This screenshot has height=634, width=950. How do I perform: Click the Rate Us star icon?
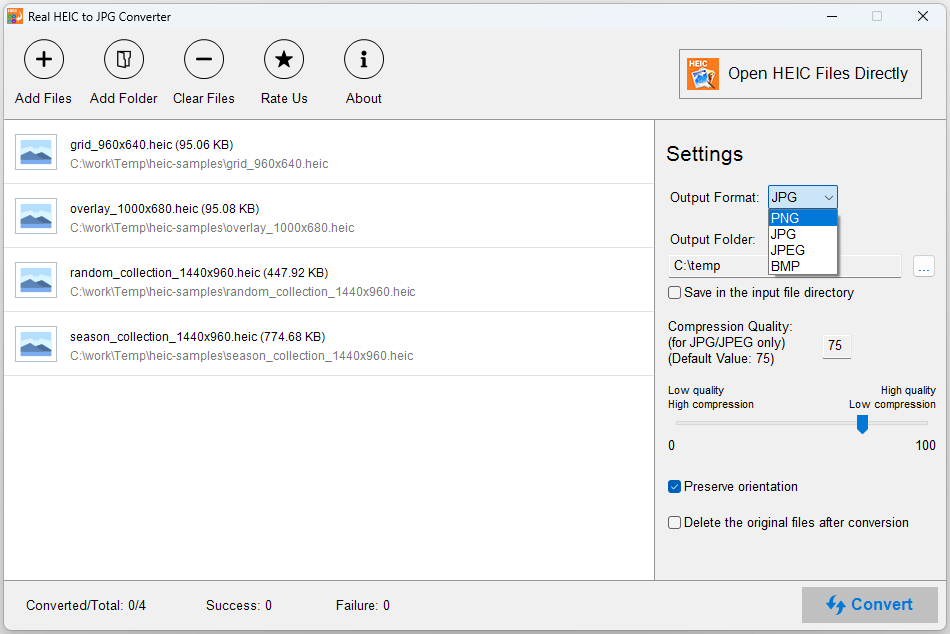[x=283, y=59]
